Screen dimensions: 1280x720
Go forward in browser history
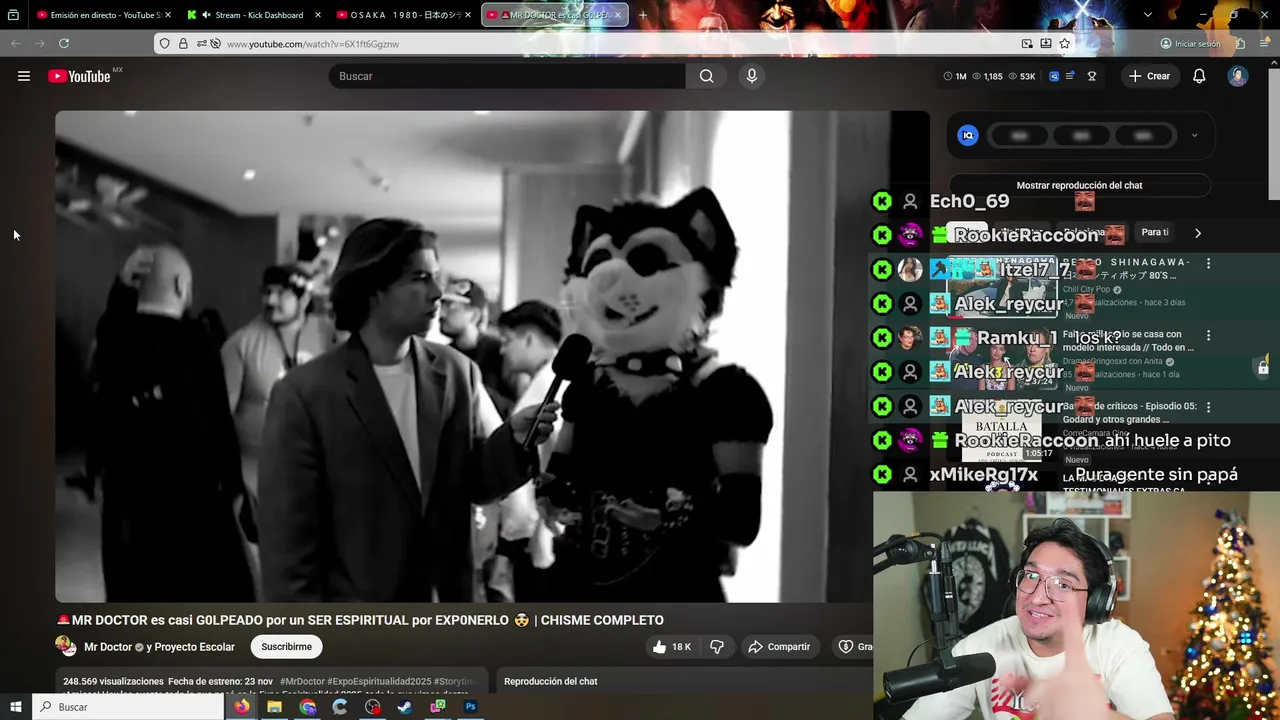(x=40, y=43)
